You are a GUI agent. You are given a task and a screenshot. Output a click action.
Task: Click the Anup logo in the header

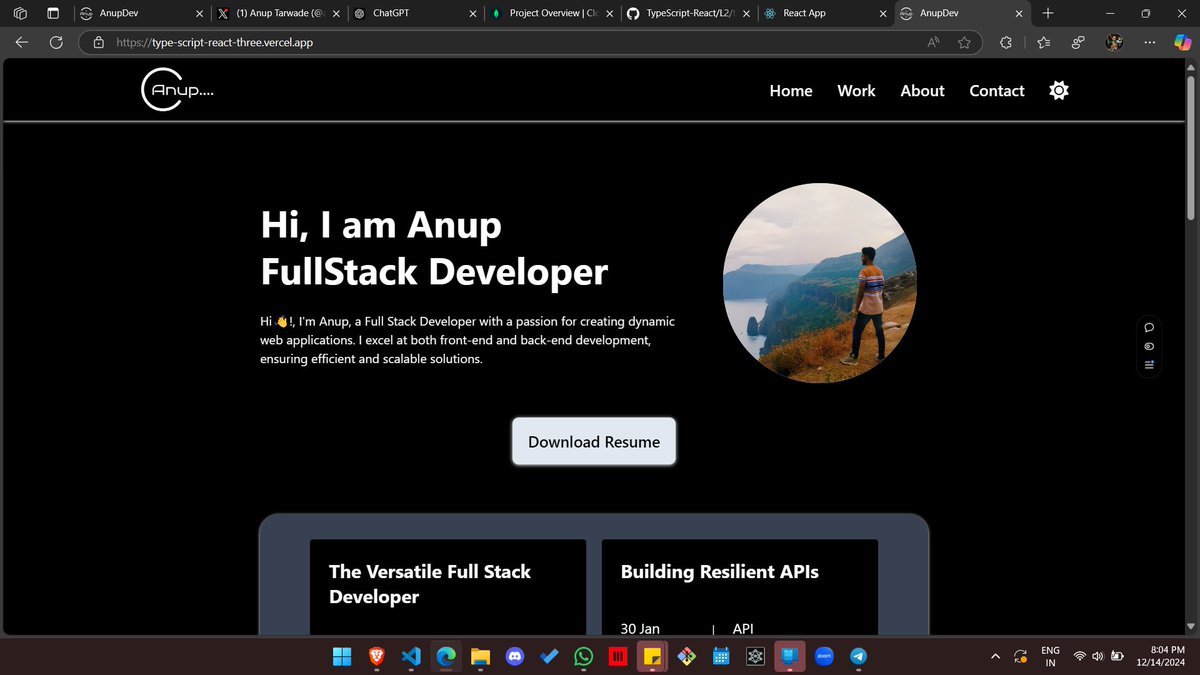[177, 90]
